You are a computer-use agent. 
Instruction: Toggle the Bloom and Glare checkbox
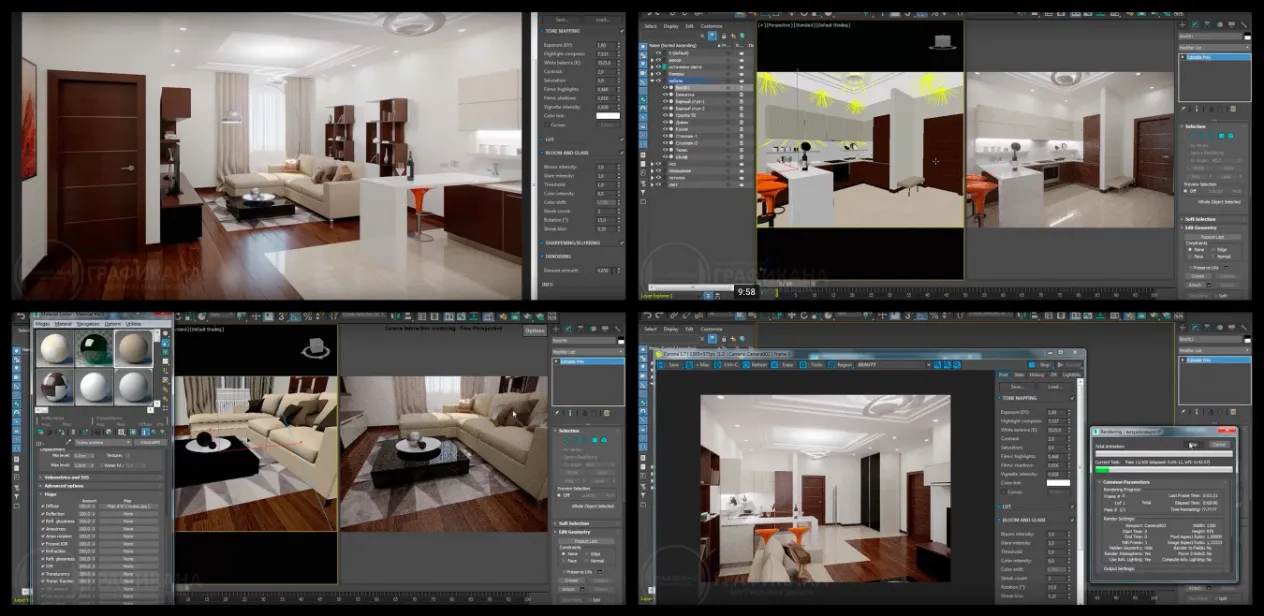1072,520
